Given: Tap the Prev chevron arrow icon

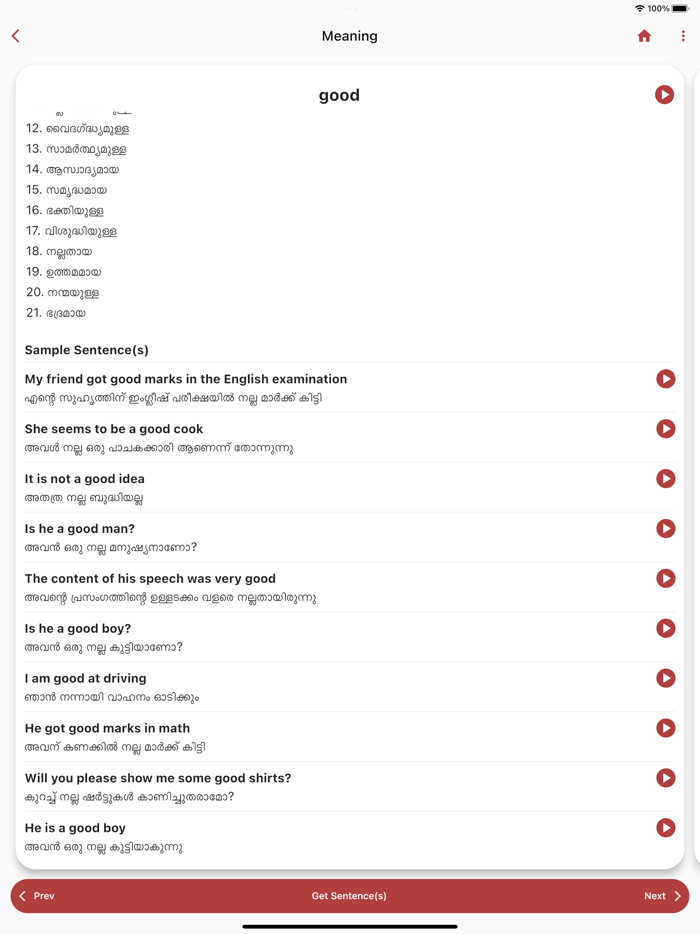Looking at the screenshot, I should 21,895.
